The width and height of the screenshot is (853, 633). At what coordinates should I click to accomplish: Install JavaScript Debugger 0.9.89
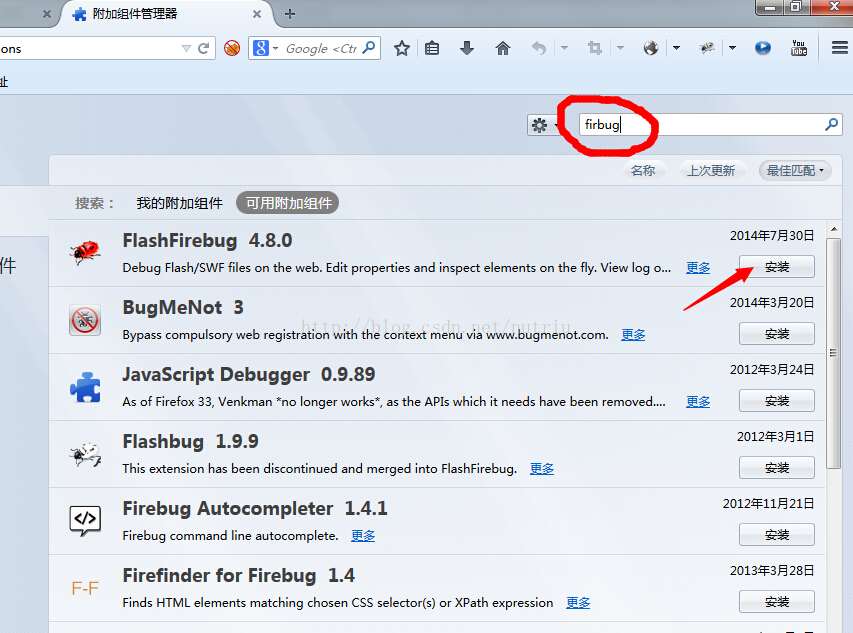click(x=776, y=400)
